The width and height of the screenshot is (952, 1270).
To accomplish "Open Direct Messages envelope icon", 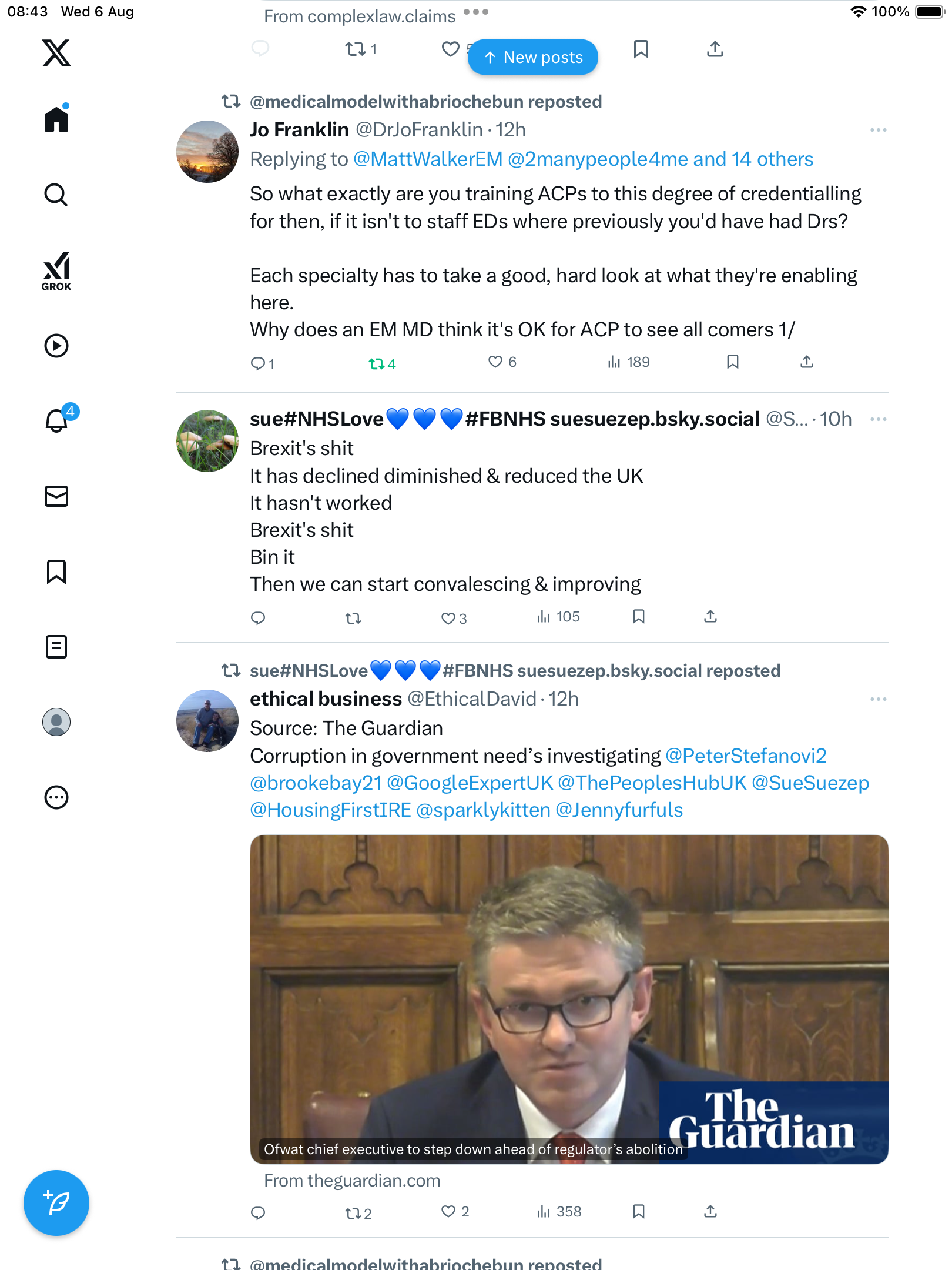I will click(56, 496).
